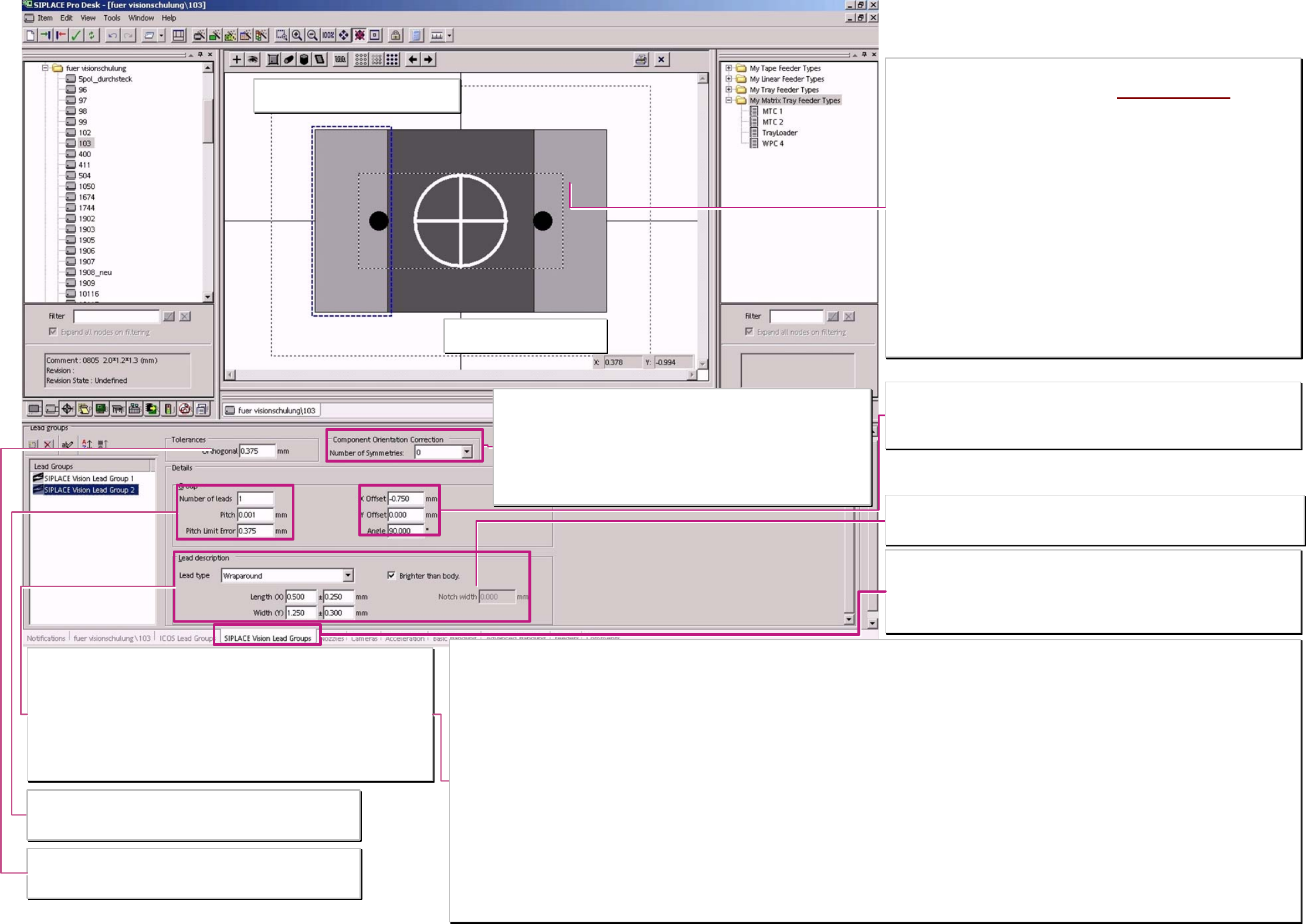Click the printer icon above component view
The image size is (1306, 924).
pyautogui.click(x=641, y=60)
